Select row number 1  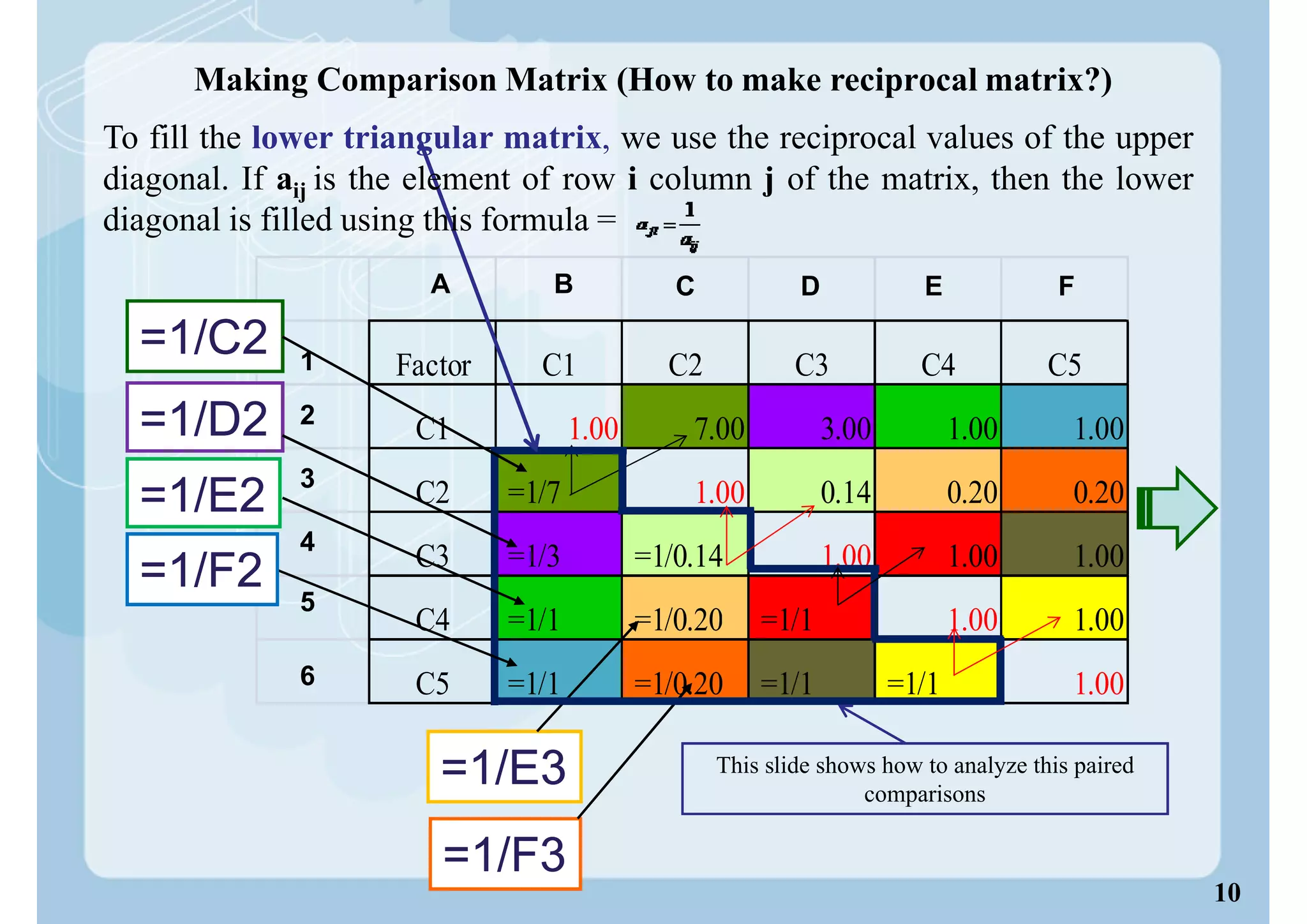click(308, 361)
